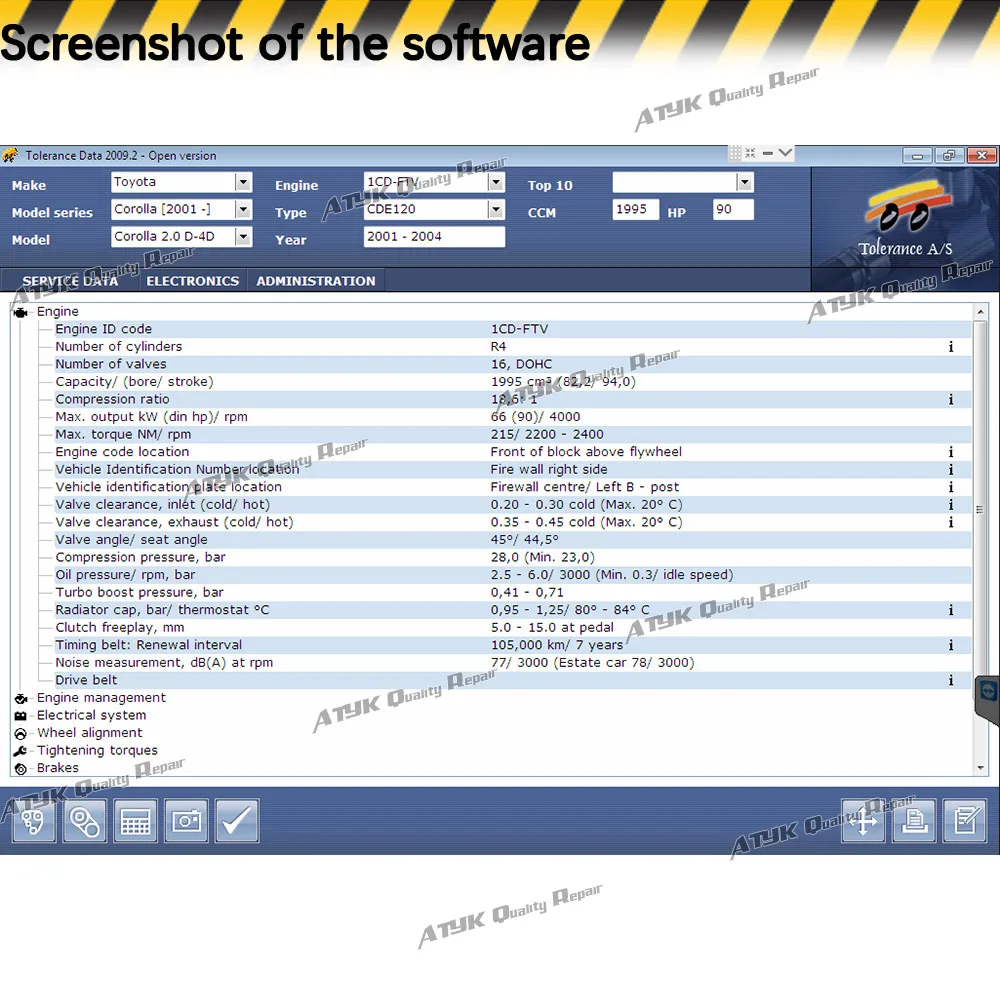The height and width of the screenshot is (1000, 1000).
Task: Click the CCM field showing 1995
Action: click(636, 209)
